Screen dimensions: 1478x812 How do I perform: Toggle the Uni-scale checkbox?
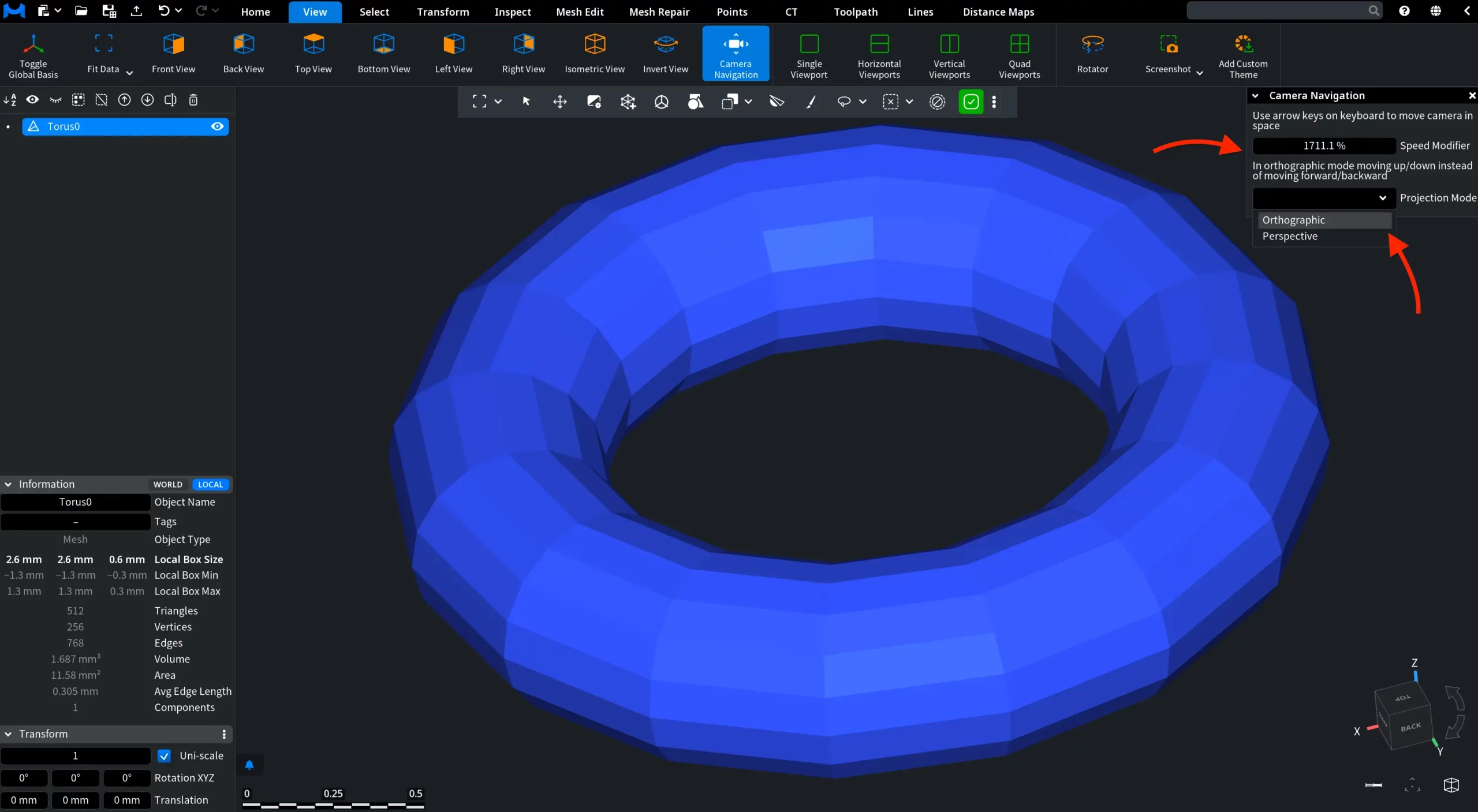tap(164, 755)
